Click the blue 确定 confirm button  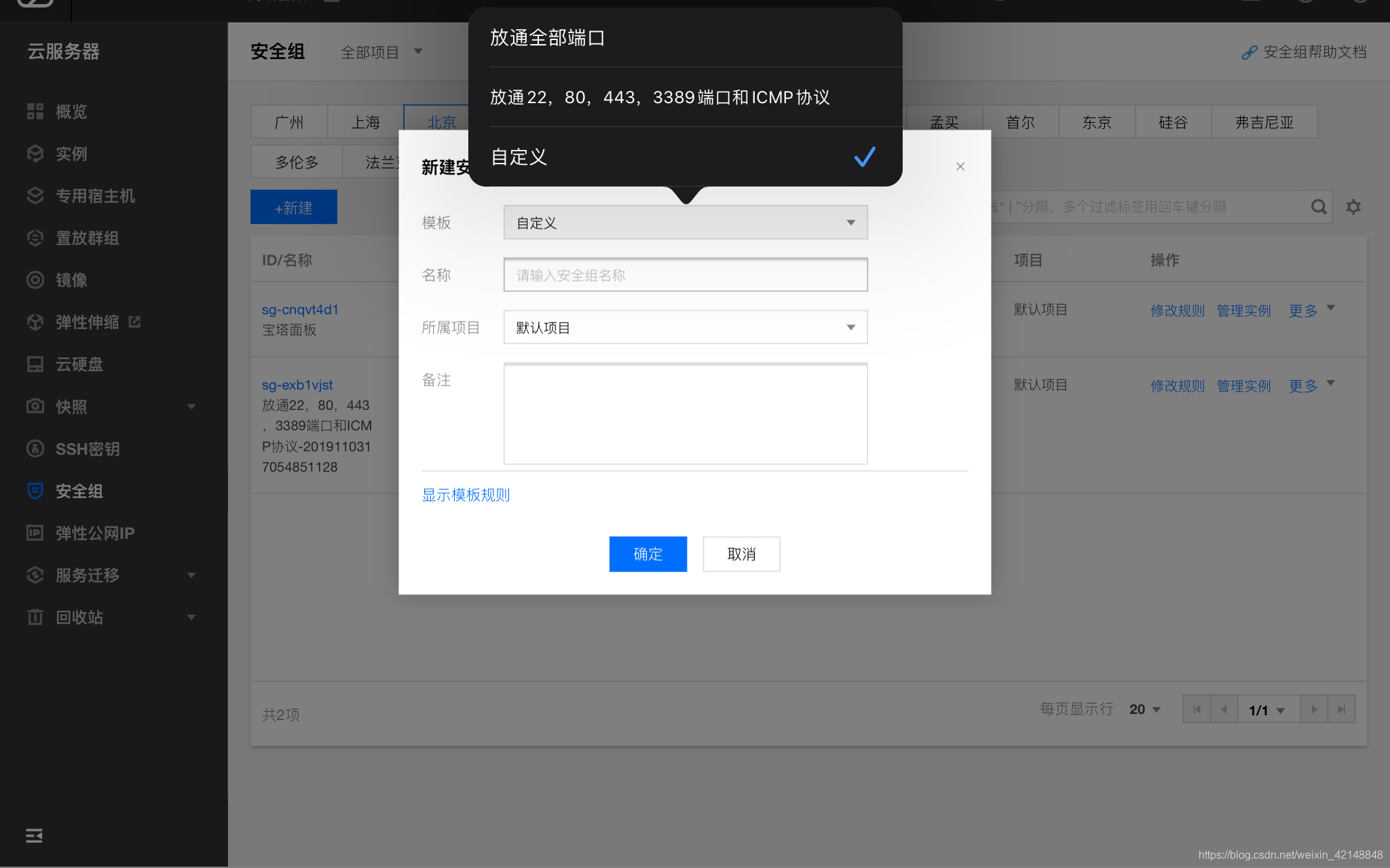648,554
